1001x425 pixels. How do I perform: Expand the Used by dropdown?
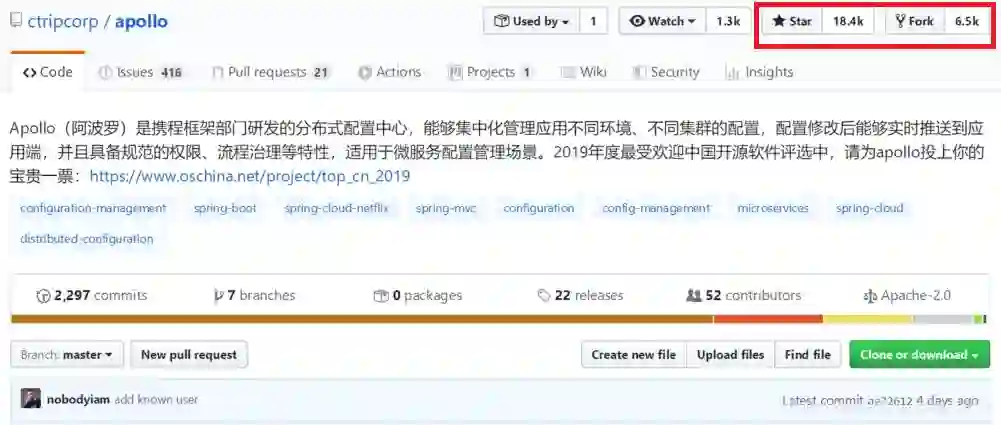click(532, 21)
